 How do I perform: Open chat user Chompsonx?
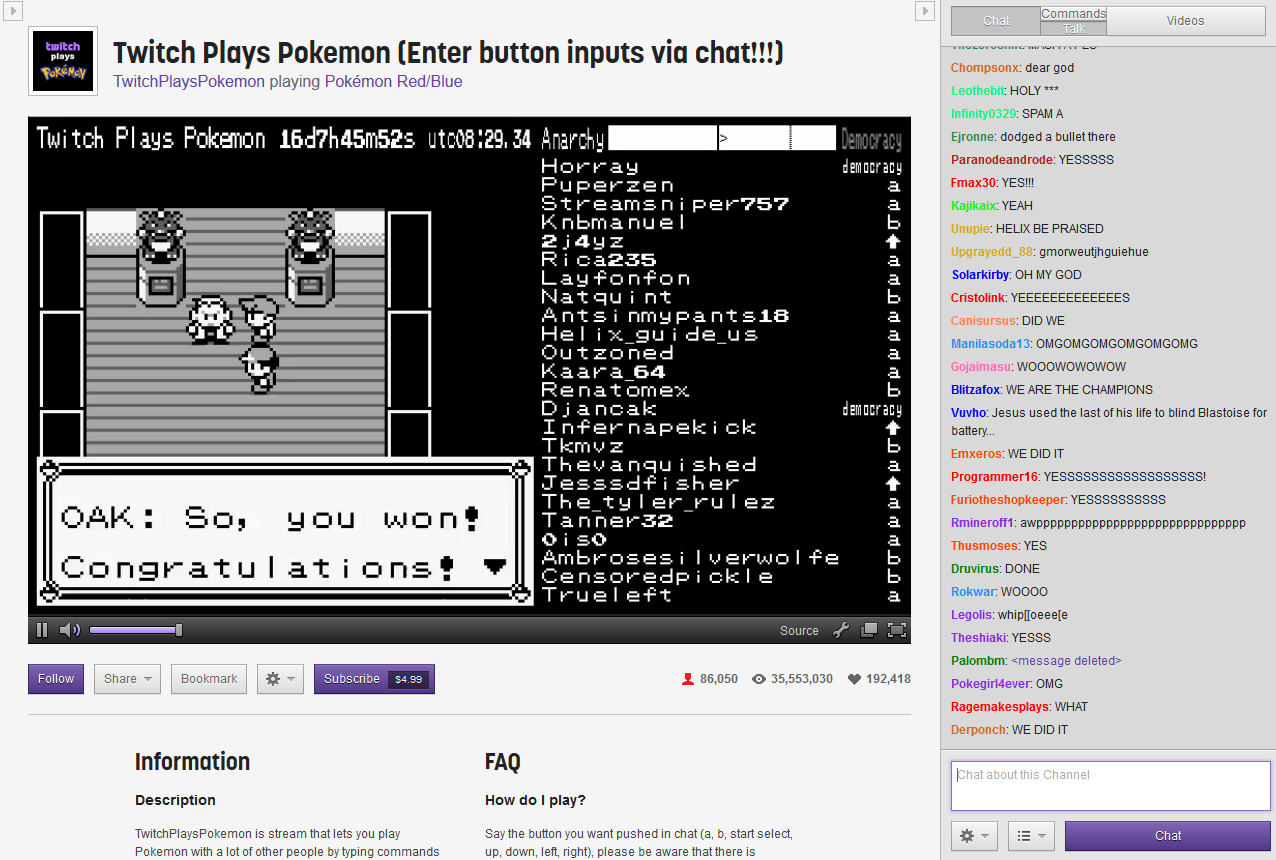[985, 68]
